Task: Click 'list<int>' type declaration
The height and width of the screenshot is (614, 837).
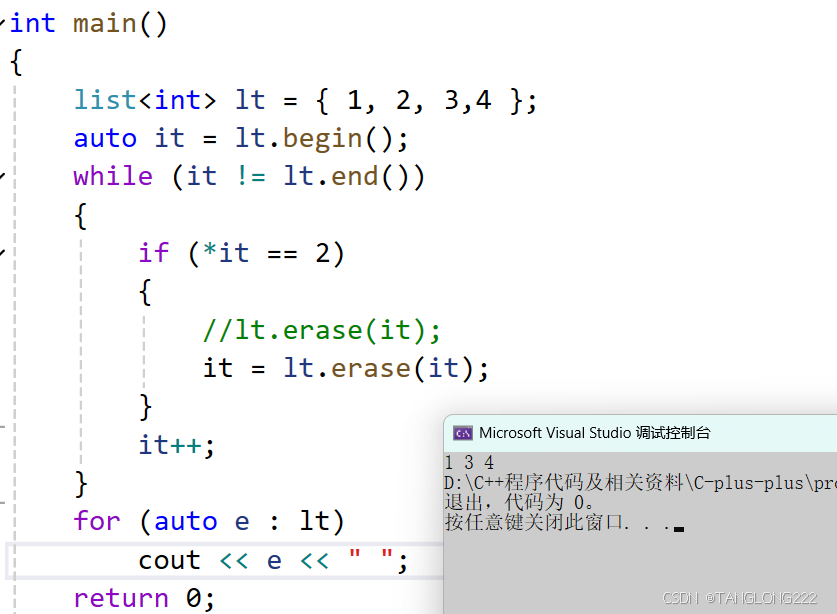Action: (145, 100)
